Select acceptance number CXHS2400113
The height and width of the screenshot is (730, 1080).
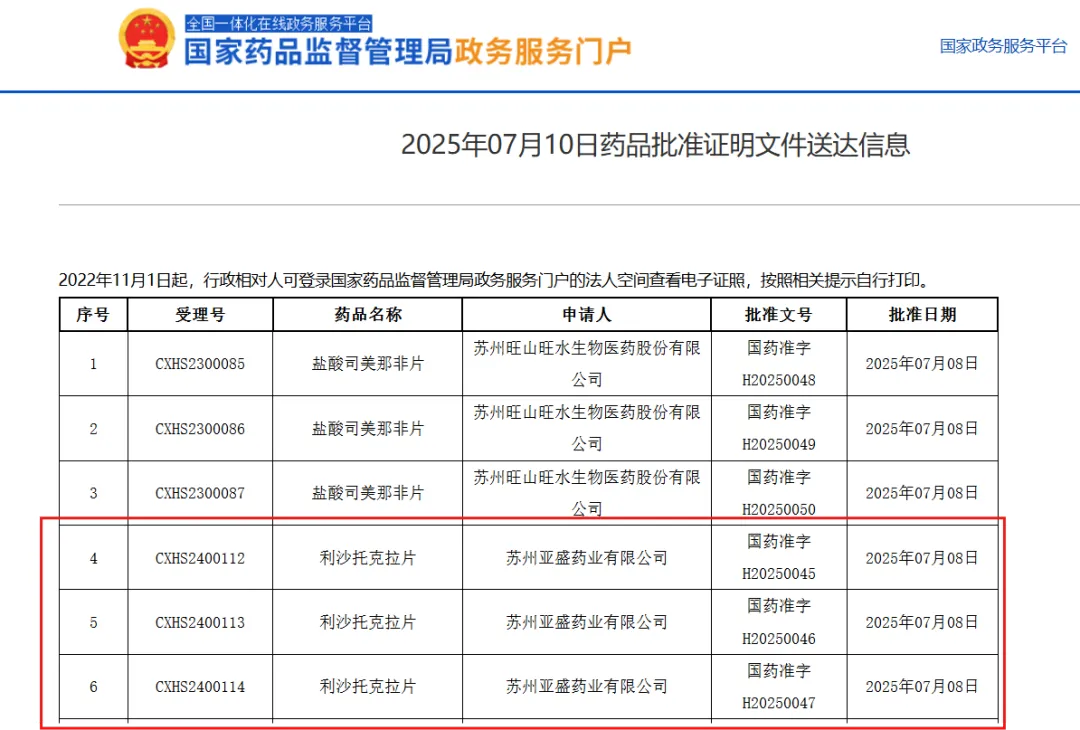pyautogui.click(x=200, y=623)
